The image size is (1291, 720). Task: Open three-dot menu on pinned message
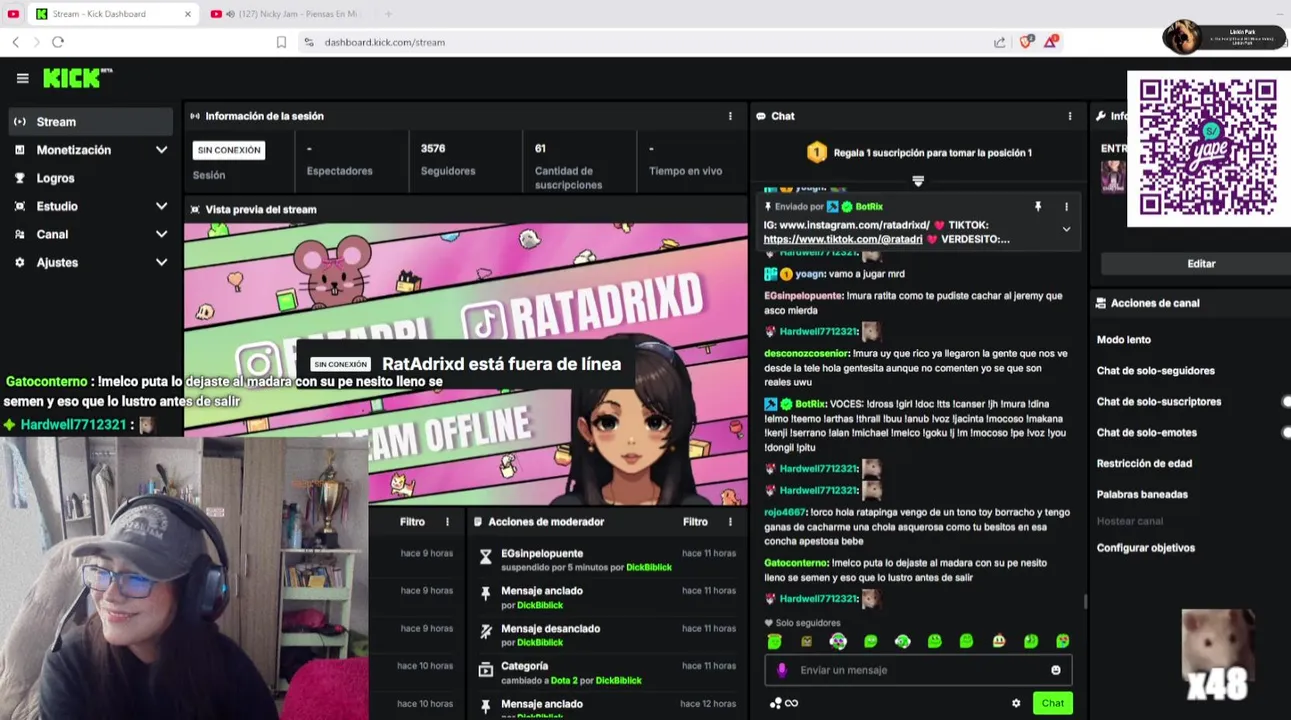1066,207
